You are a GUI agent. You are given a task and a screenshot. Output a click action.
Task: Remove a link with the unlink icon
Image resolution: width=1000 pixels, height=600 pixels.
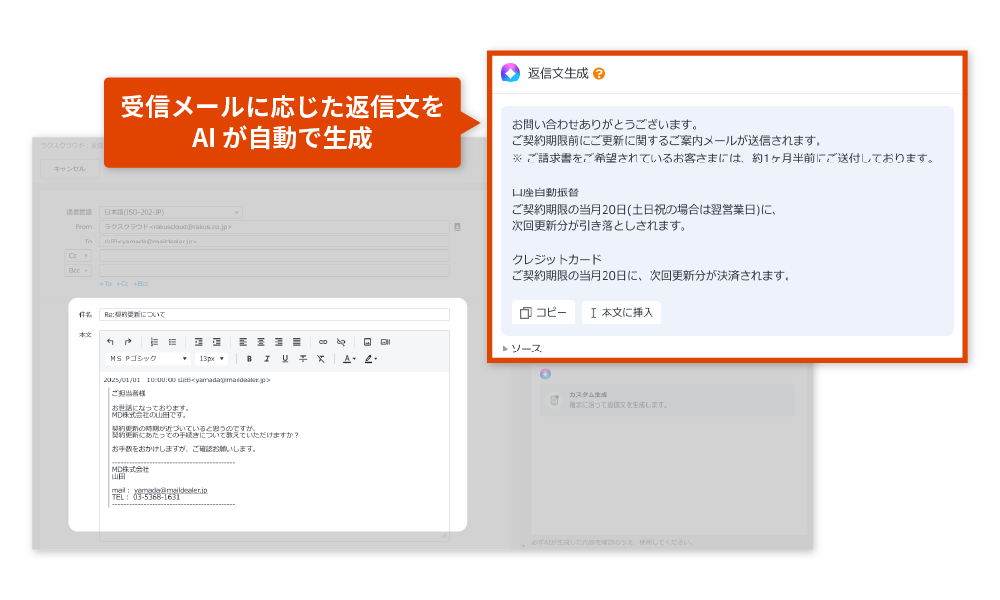341,343
